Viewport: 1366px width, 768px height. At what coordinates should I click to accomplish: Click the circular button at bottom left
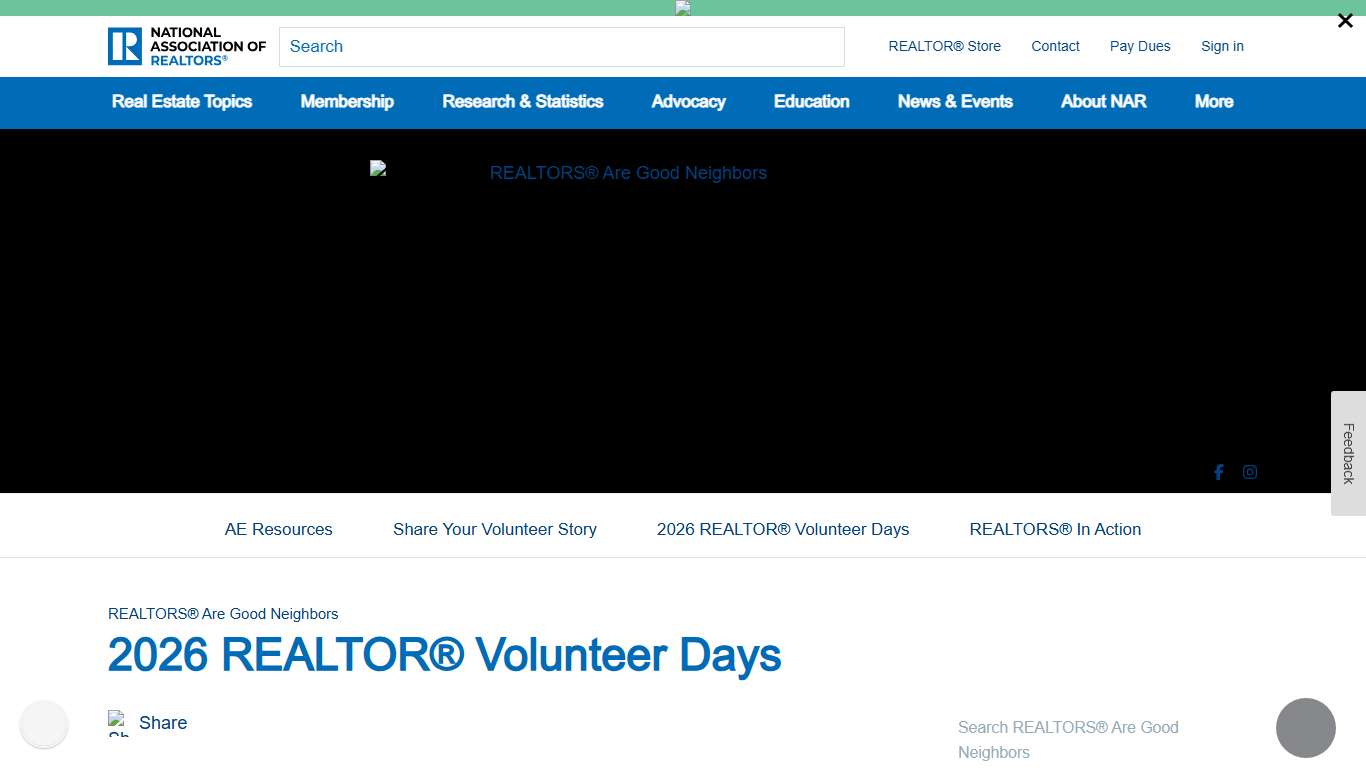44,724
